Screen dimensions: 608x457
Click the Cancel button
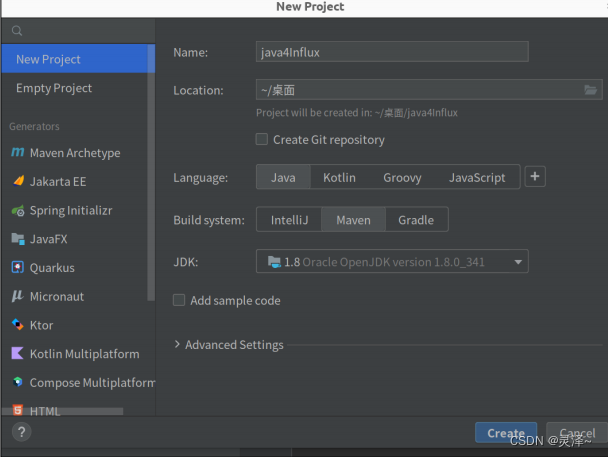(577, 433)
